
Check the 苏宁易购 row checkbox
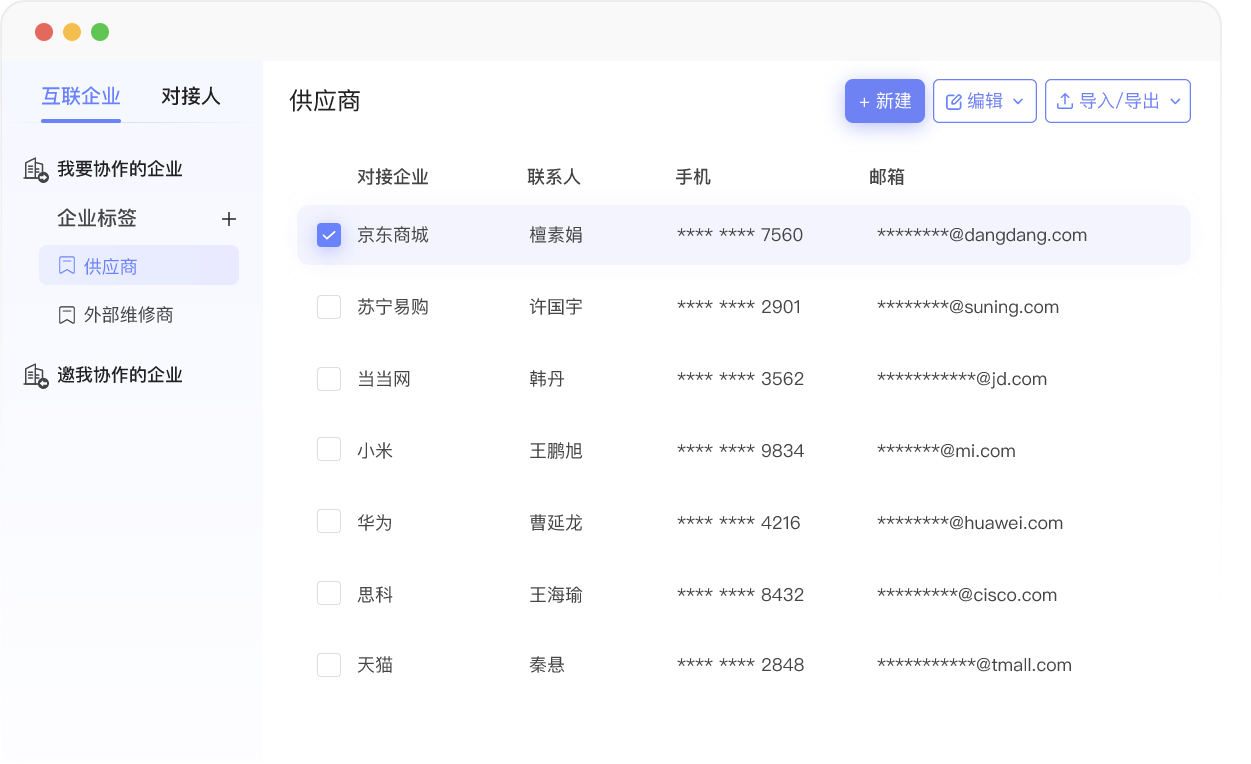click(x=329, y=307)
